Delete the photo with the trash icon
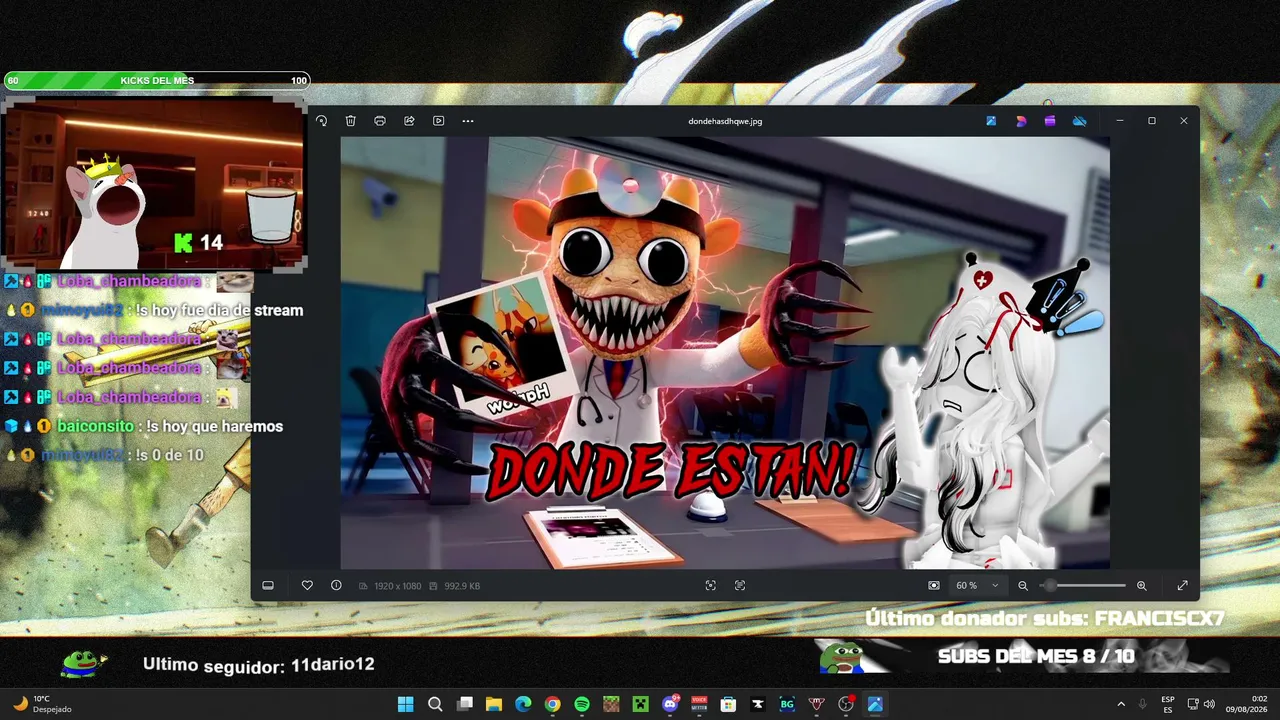The height and width of the screenshot is (720, 1280). (351, 121)
